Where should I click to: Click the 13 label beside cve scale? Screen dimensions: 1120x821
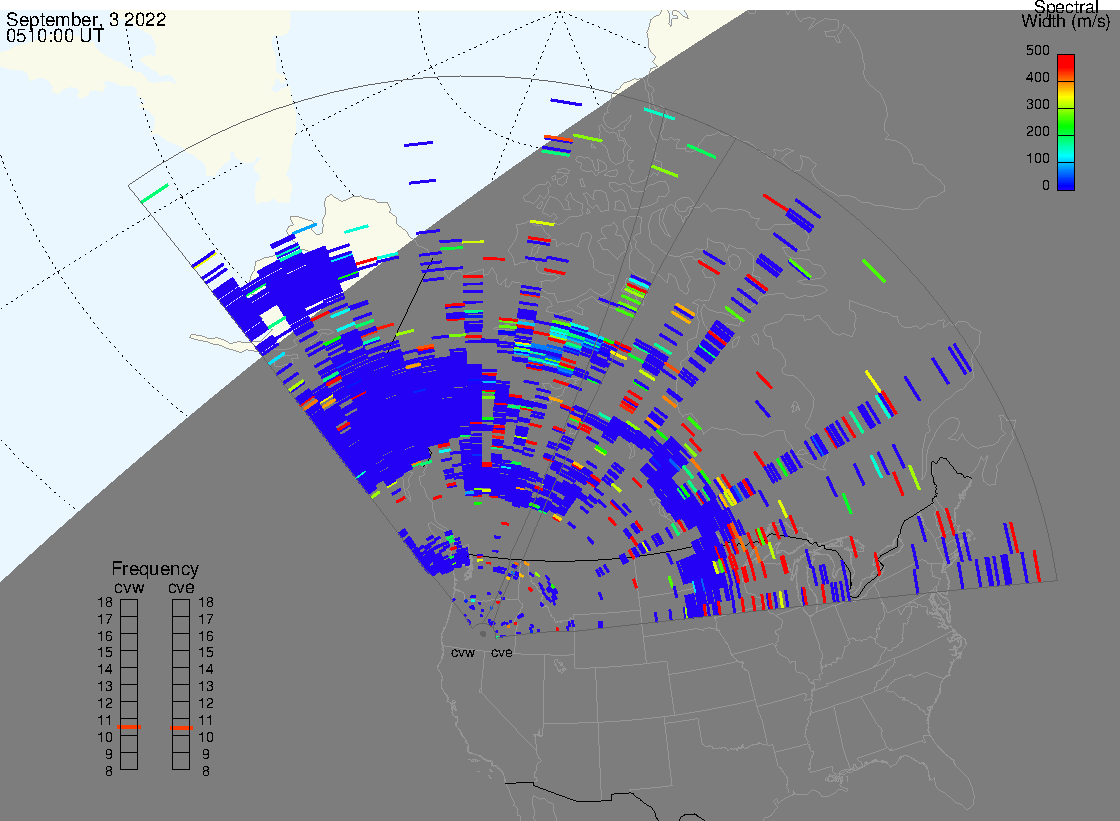(206, 687)
